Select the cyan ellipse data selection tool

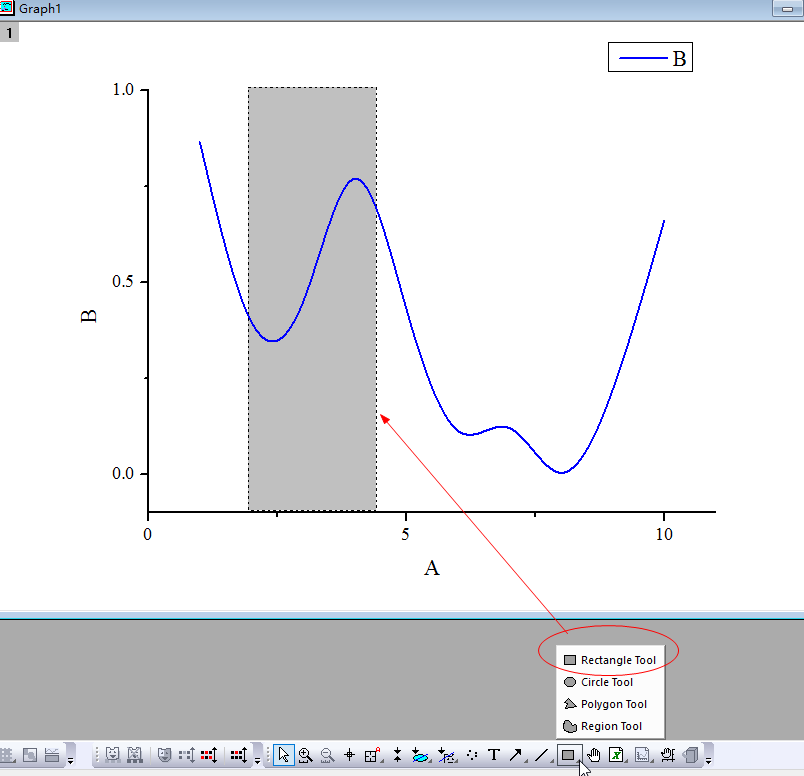[420, 755]
